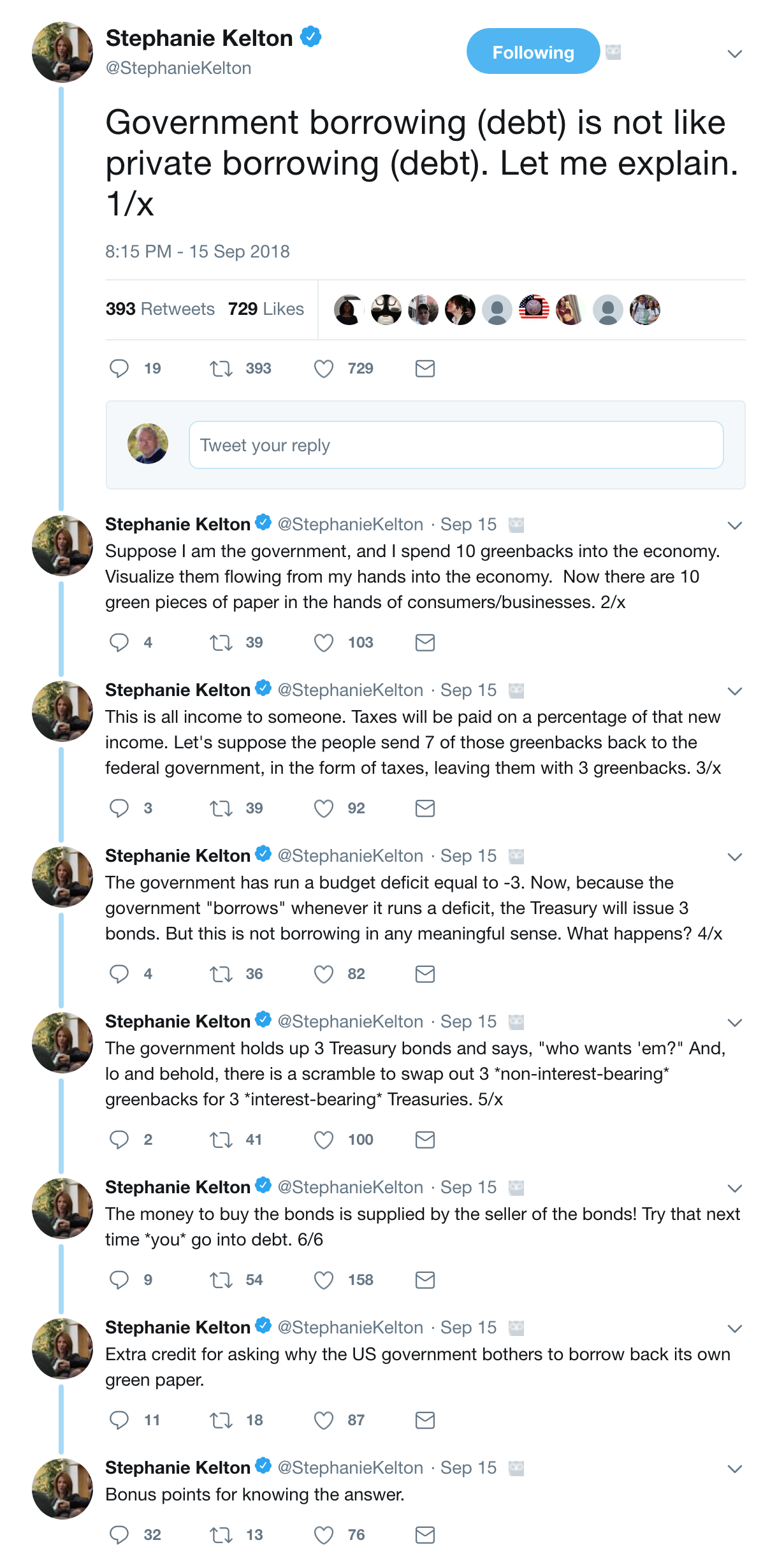This screenshot has width=784, height=1554.
Task: Open the main tweet's options chevron
Action: coord(734,54)
